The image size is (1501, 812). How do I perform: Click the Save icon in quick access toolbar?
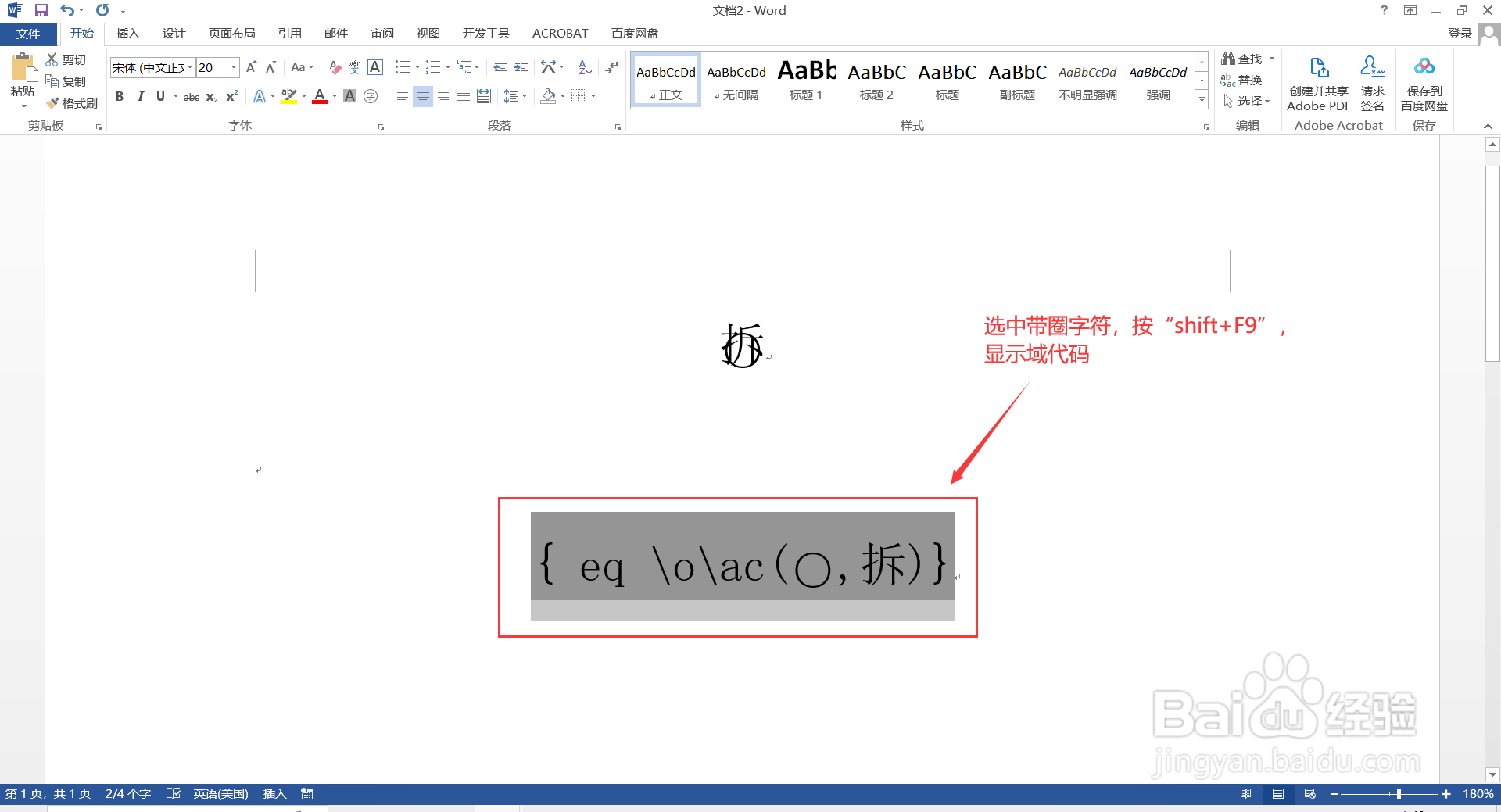(x=41, y=10)
